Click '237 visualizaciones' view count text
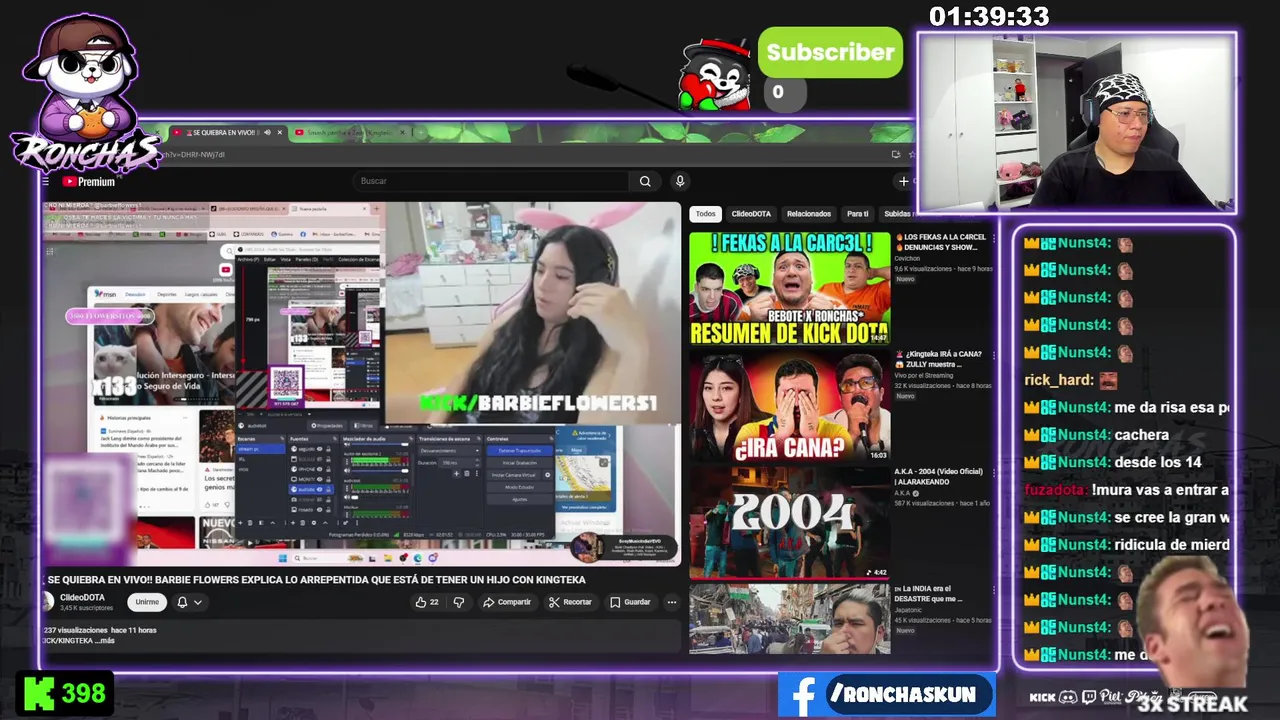 click(75, 631)
